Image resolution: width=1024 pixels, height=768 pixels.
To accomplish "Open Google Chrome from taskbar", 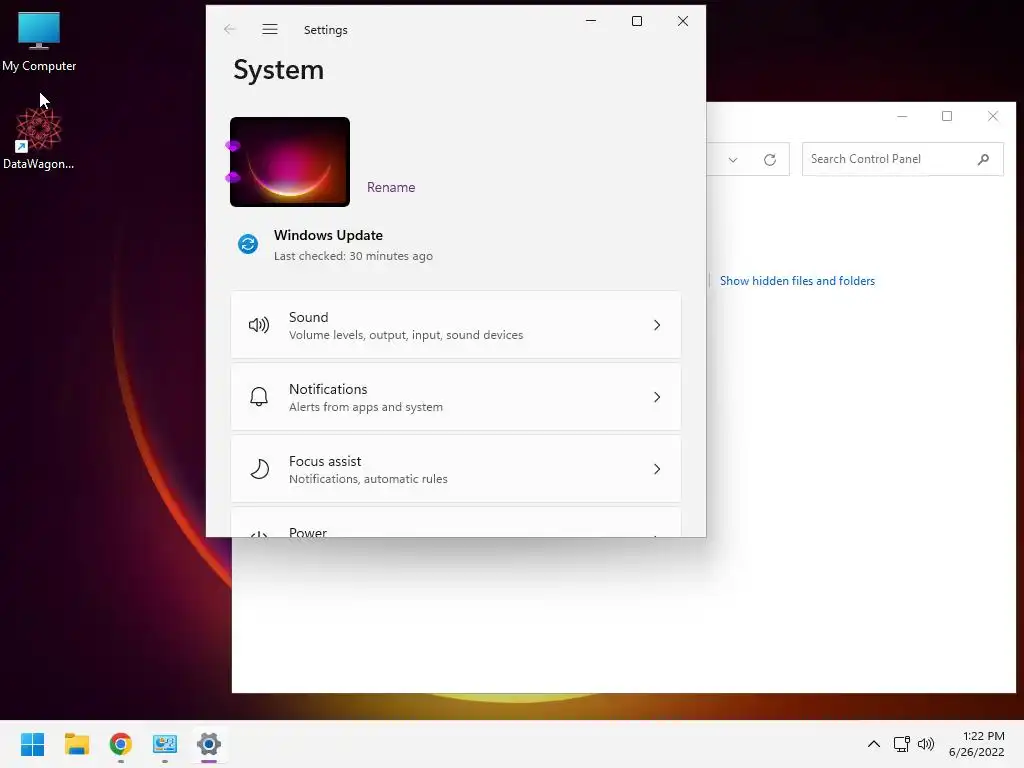I will 121,744.
